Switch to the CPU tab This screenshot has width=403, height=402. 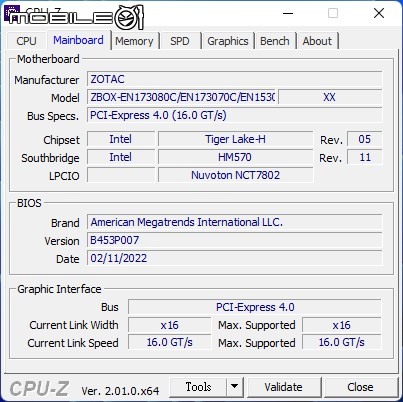pos(26,41)
